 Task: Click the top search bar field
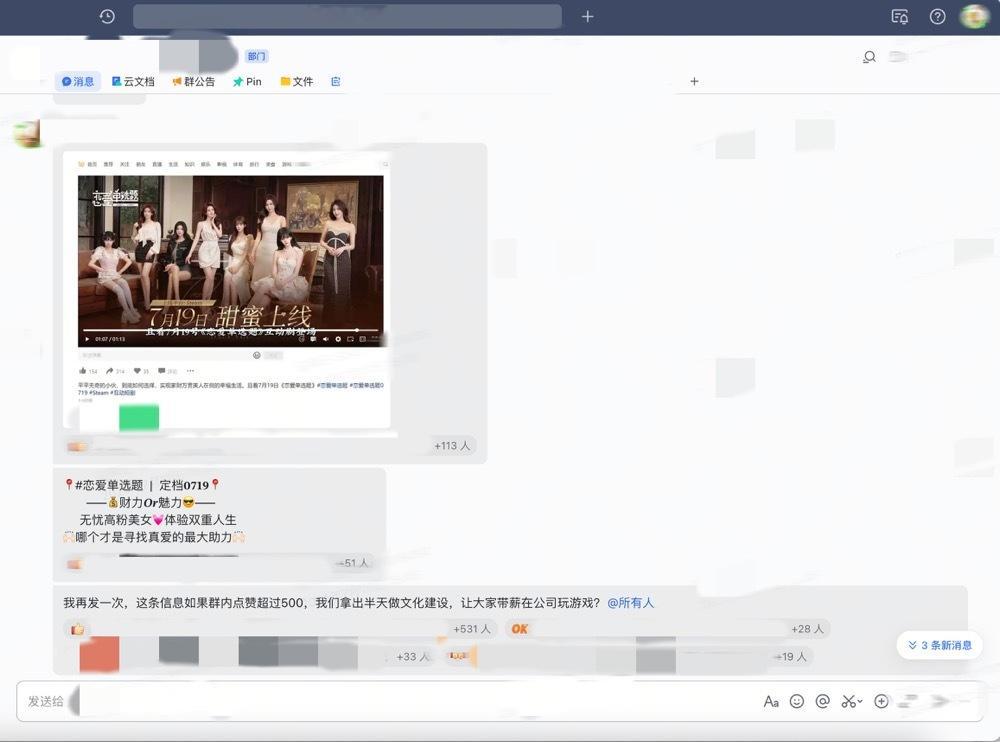[347, 17]
